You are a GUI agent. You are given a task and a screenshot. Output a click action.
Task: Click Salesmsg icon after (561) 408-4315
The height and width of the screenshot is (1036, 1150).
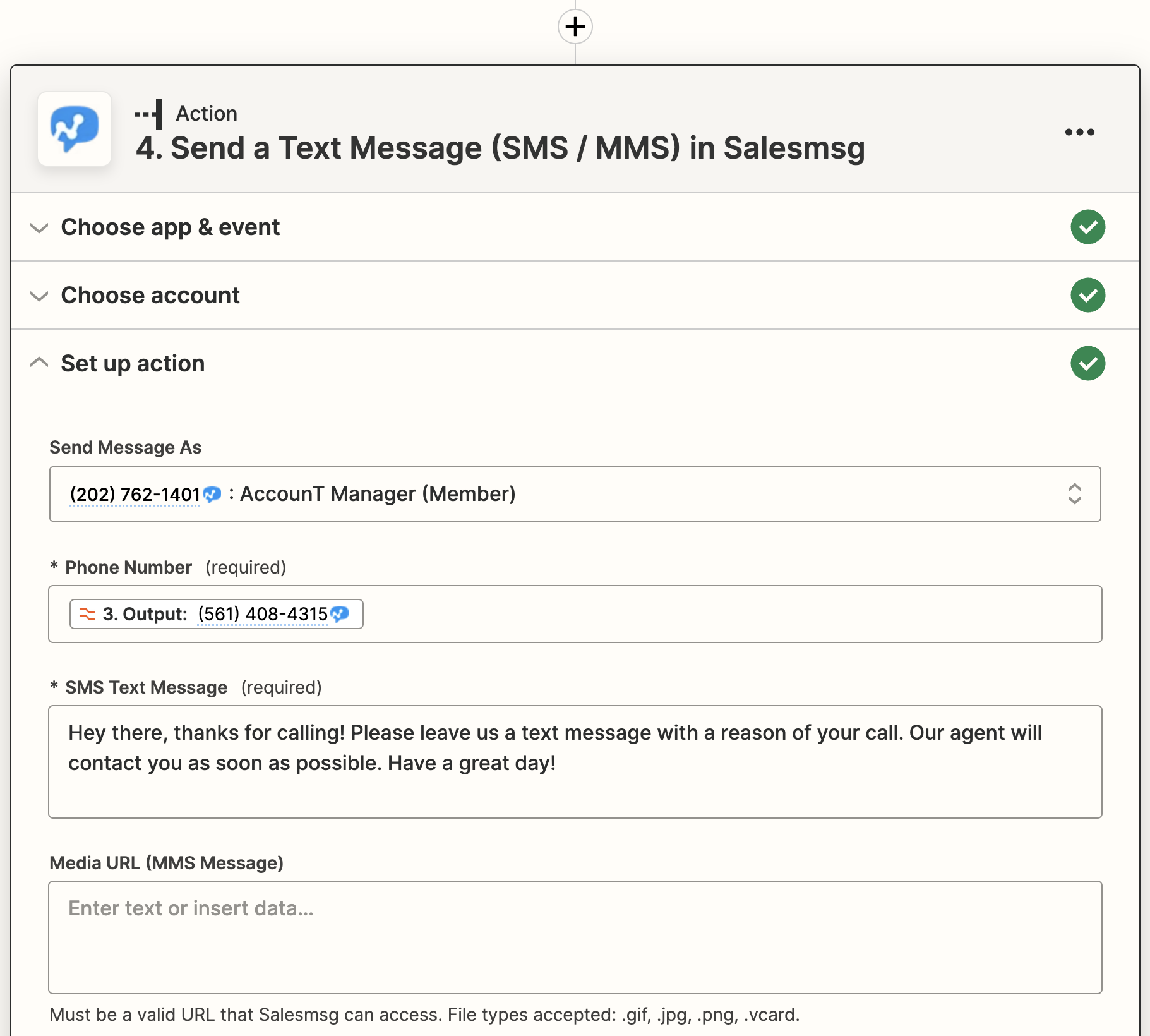coord(340,614)
